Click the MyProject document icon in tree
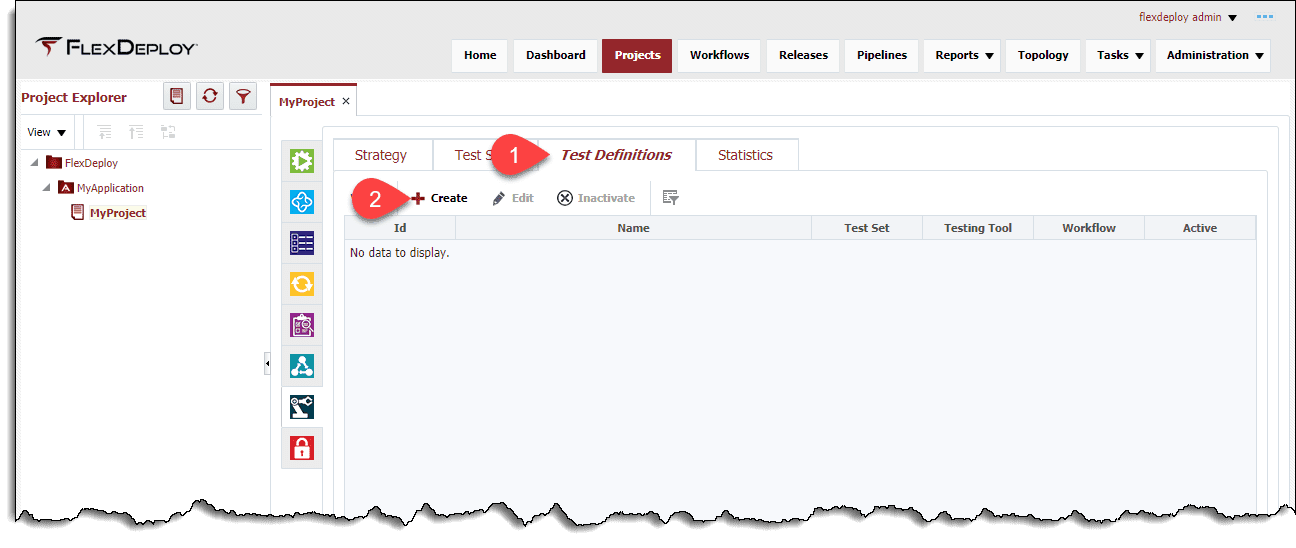1296x548 pixels. point(78,212)
